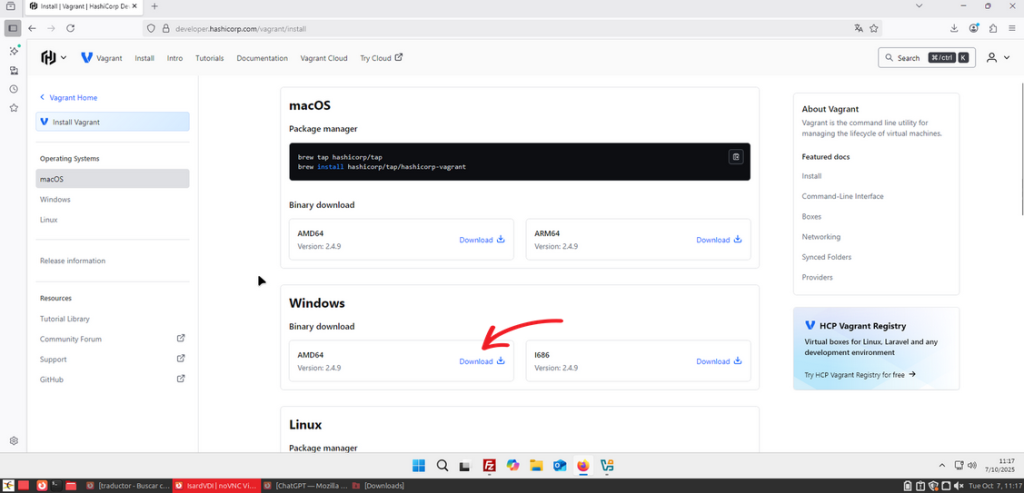Image resolution: width=1024 pixels, height=493 pixels.
Task: Copy the brew install command snippet
Action: click(x=736, y=157)
